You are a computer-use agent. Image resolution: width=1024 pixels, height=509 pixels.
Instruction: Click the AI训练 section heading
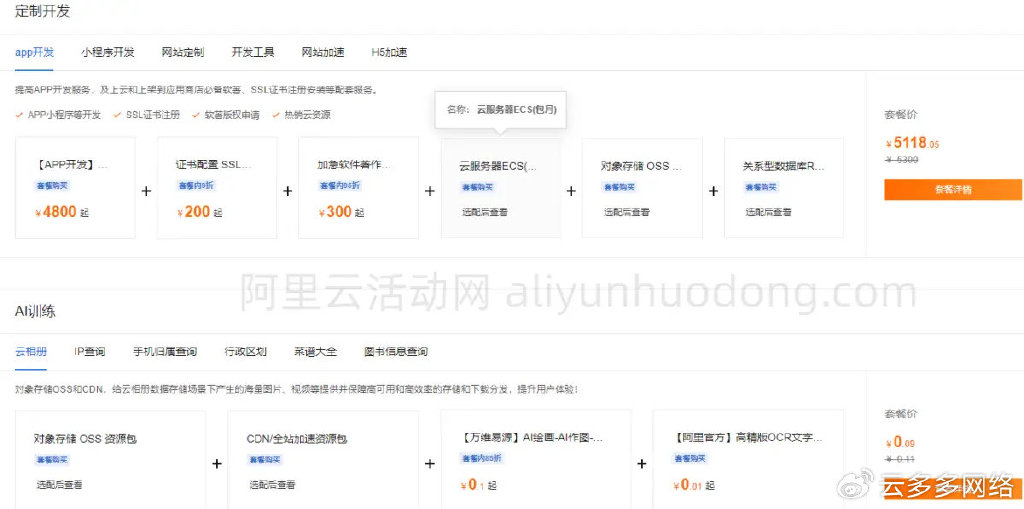[35, 311]
